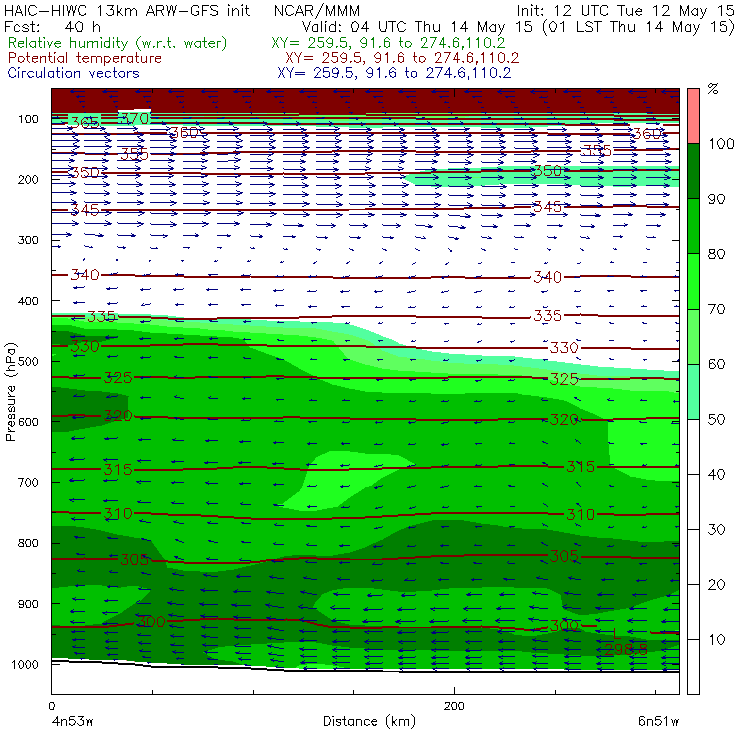Click the '900' pressure axis label
The width and height of the screenshot is (740, 740).
(28, 604)
